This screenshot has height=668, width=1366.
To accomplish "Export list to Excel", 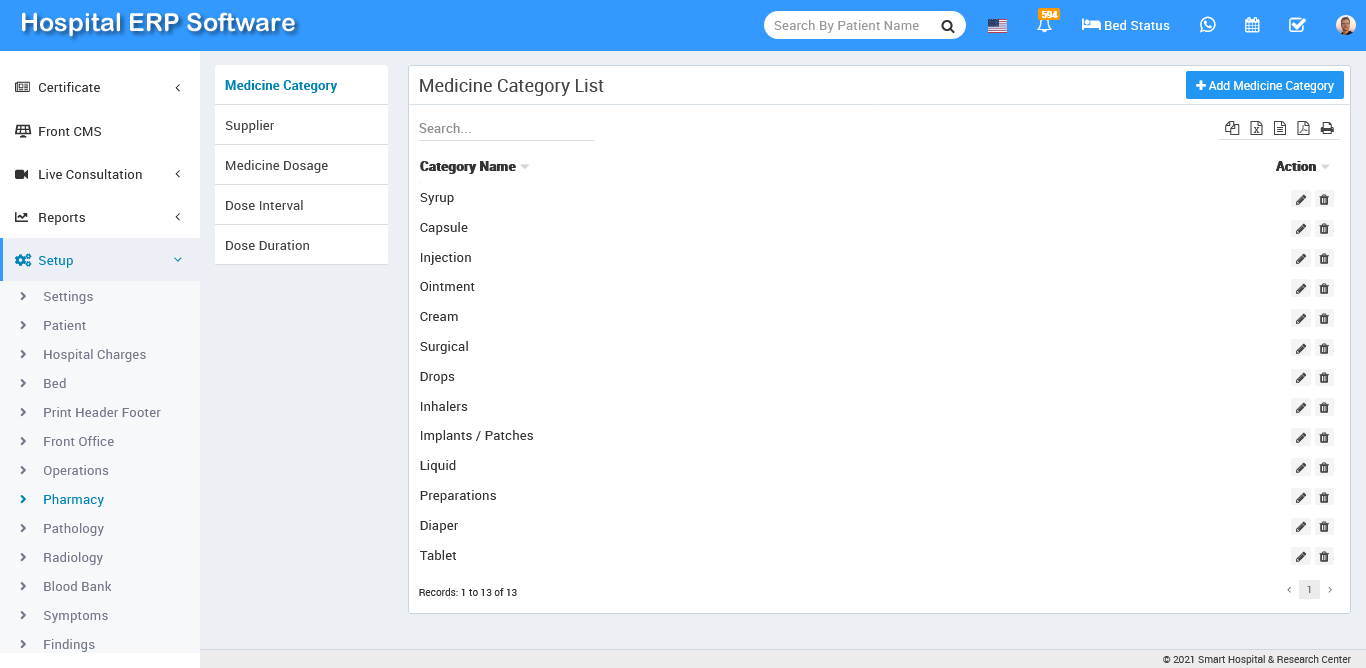I will coord(1256,128).
